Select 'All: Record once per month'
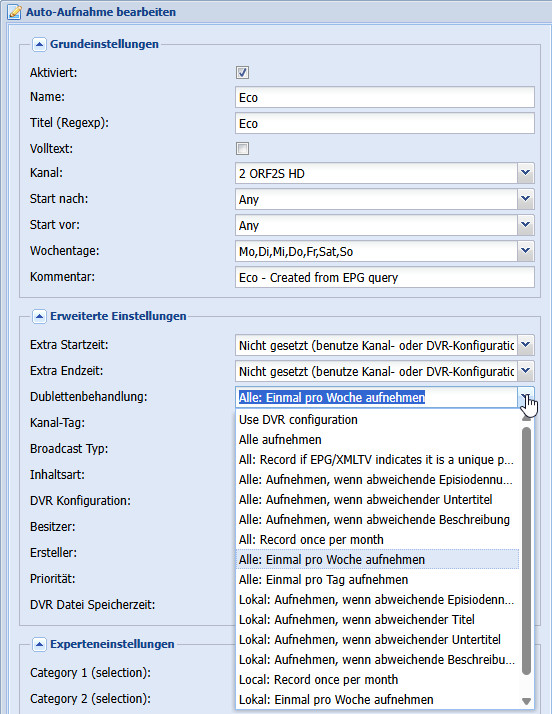Viewport: 552px width, 714px height. click(378, 540)
